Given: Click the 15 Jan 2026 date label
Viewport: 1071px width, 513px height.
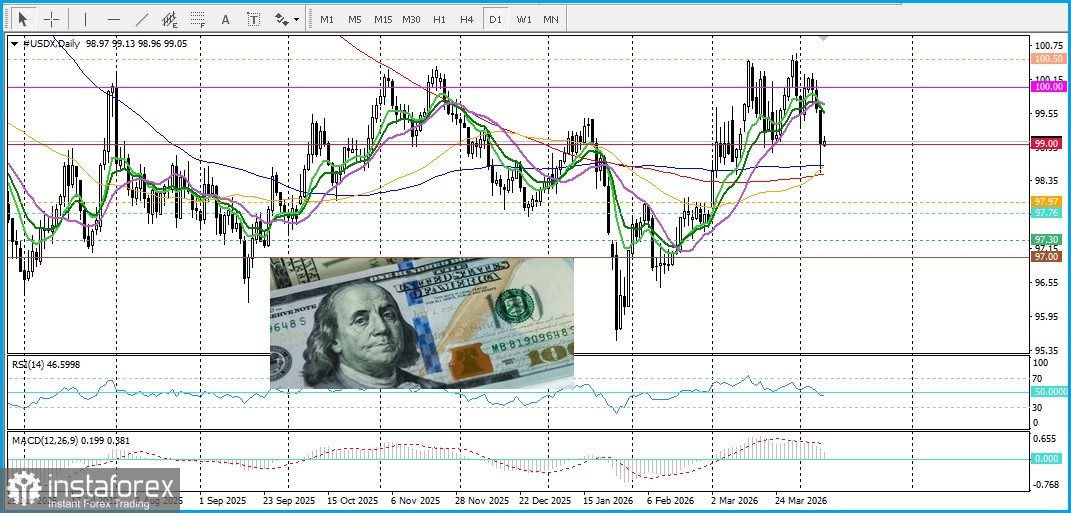Looking at the screenshot, I should pyautogui.click(x=608, y=500).
